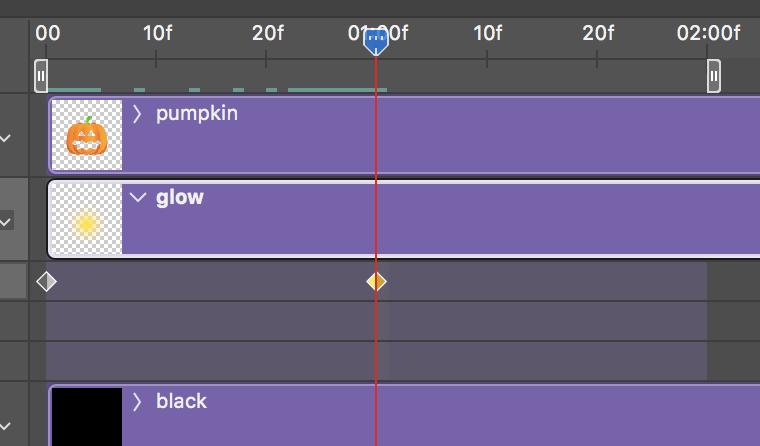Click the work area start handle
The width and height of the screenshot is (760, 446).
(41, 76)
